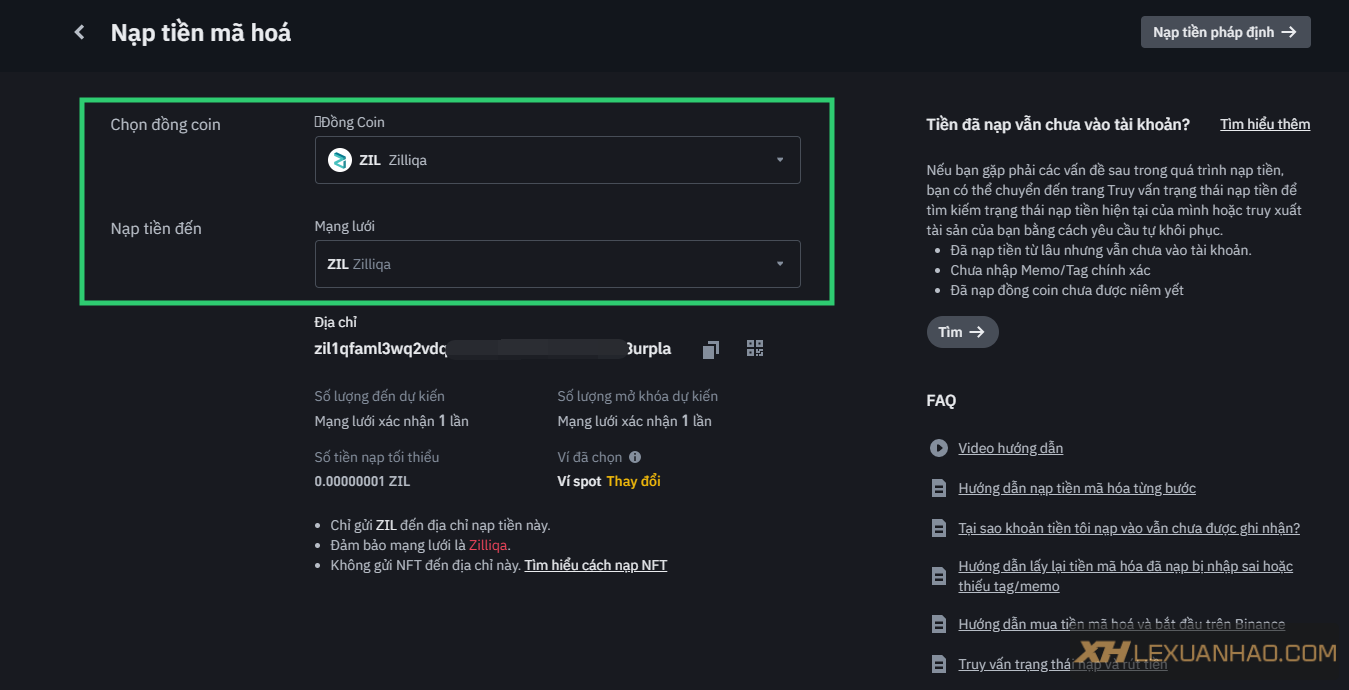Expand coin list using ZIL dropdown arrow
Viewport: 1349px width, 690px height.
[780, 160]
